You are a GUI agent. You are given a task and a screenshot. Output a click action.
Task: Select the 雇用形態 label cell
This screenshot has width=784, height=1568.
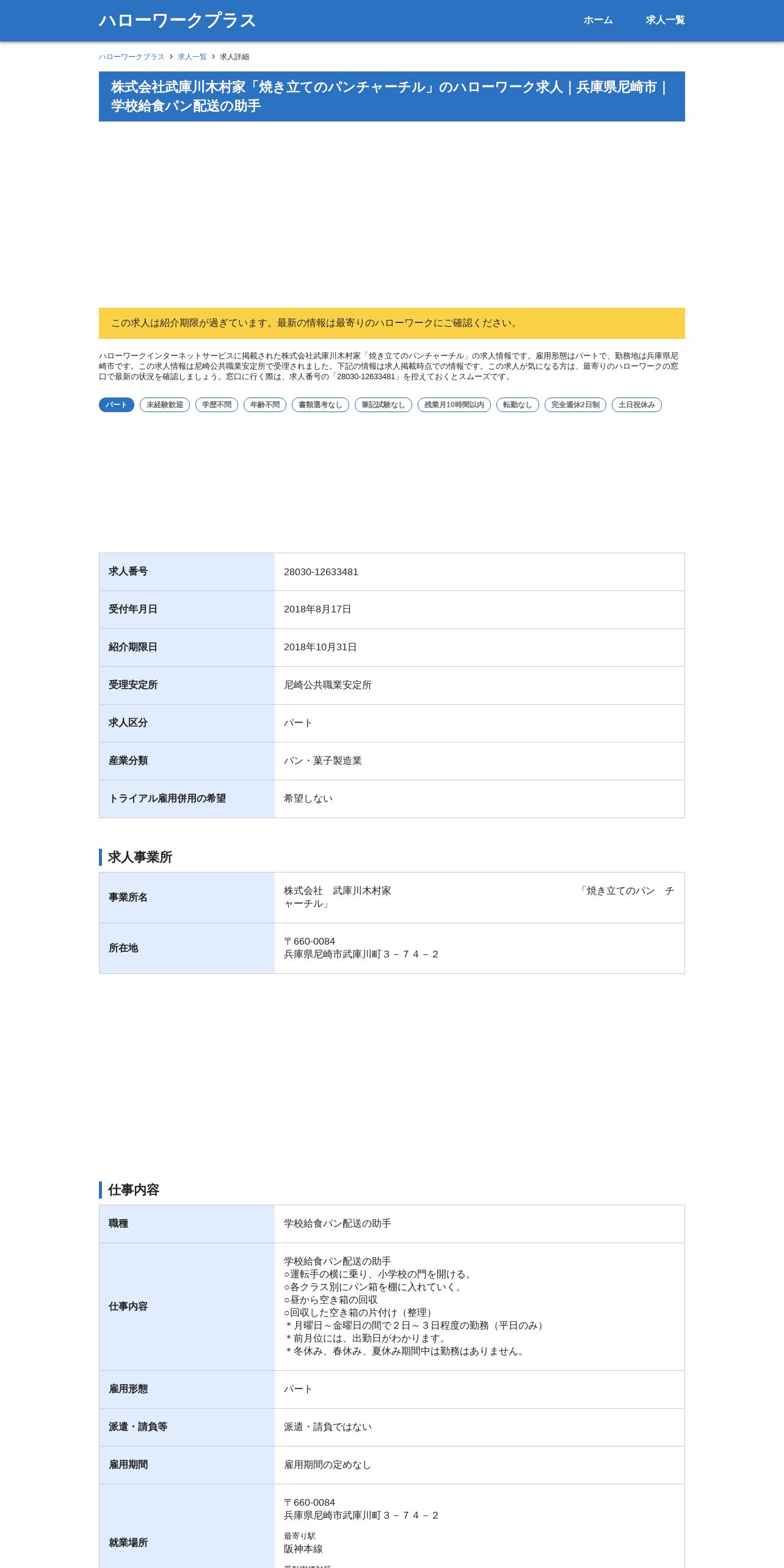tap(187, 1390)
